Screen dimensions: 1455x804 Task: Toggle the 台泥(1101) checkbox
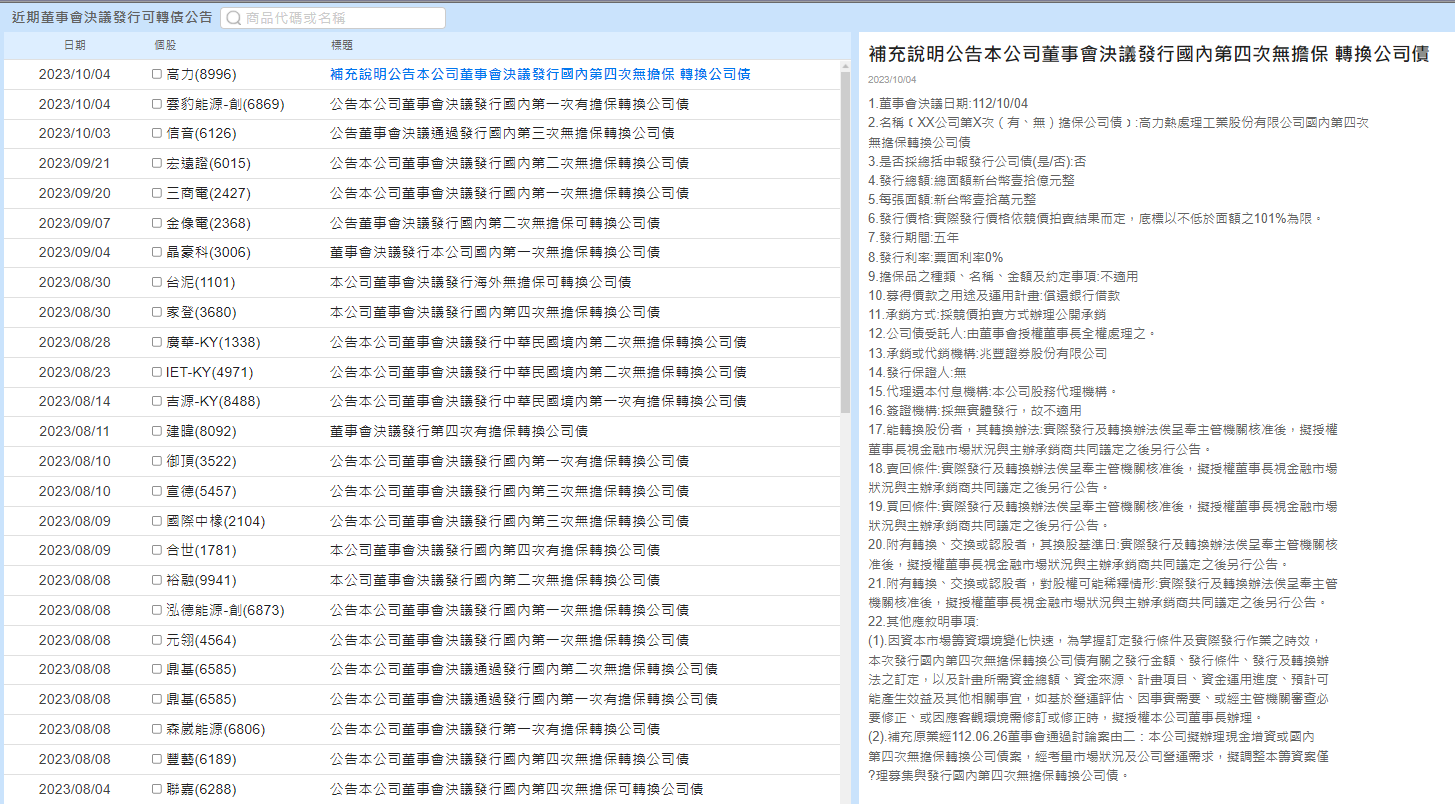[x=157, y=283]
